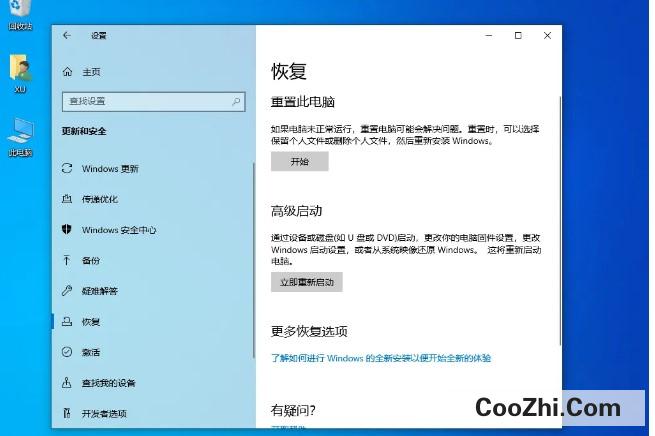The height and width of the screenshot is (436, 655).
Task: Select the XU user folder desktop icon
Action: point(20,74)
